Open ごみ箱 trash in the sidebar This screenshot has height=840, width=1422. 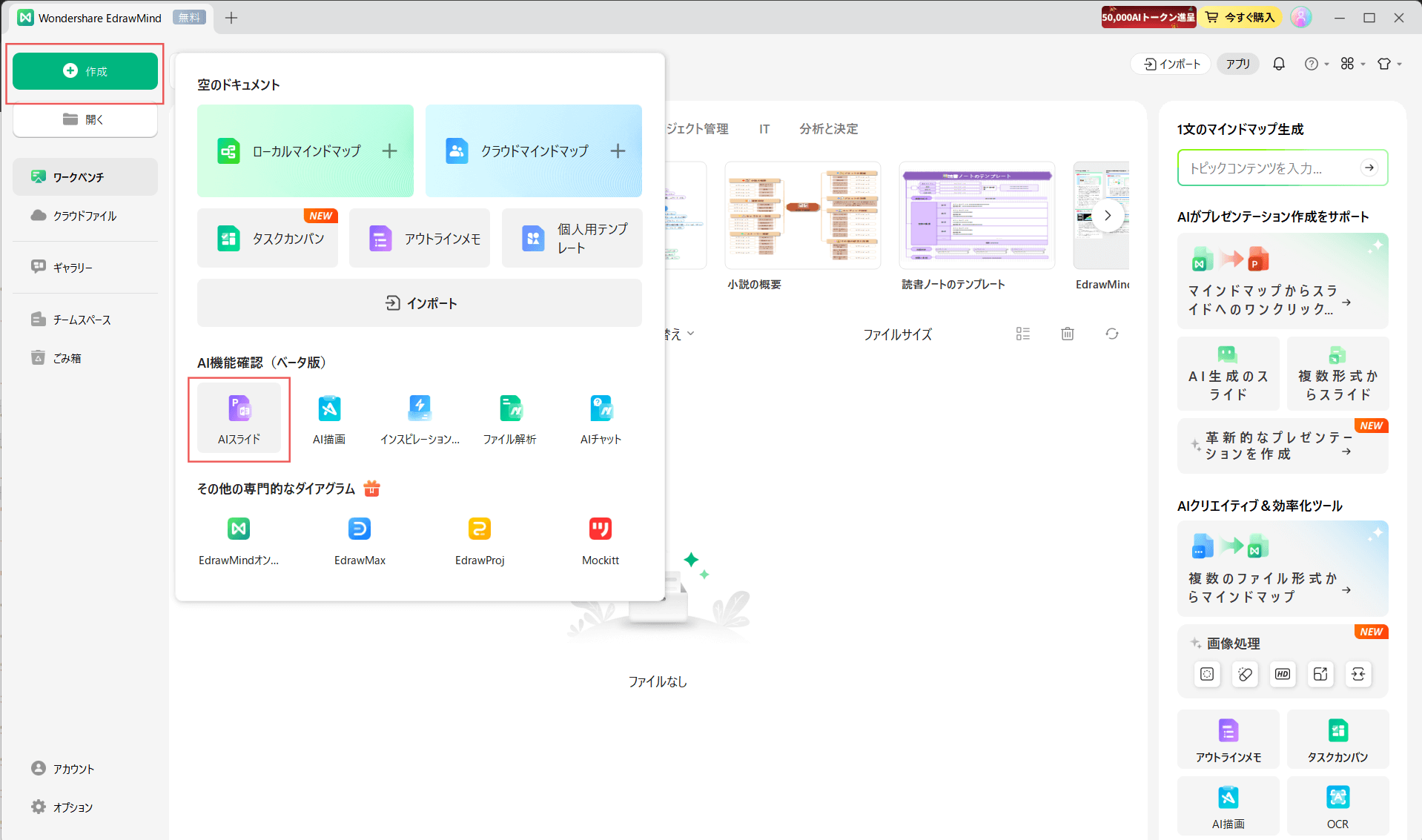85,358
